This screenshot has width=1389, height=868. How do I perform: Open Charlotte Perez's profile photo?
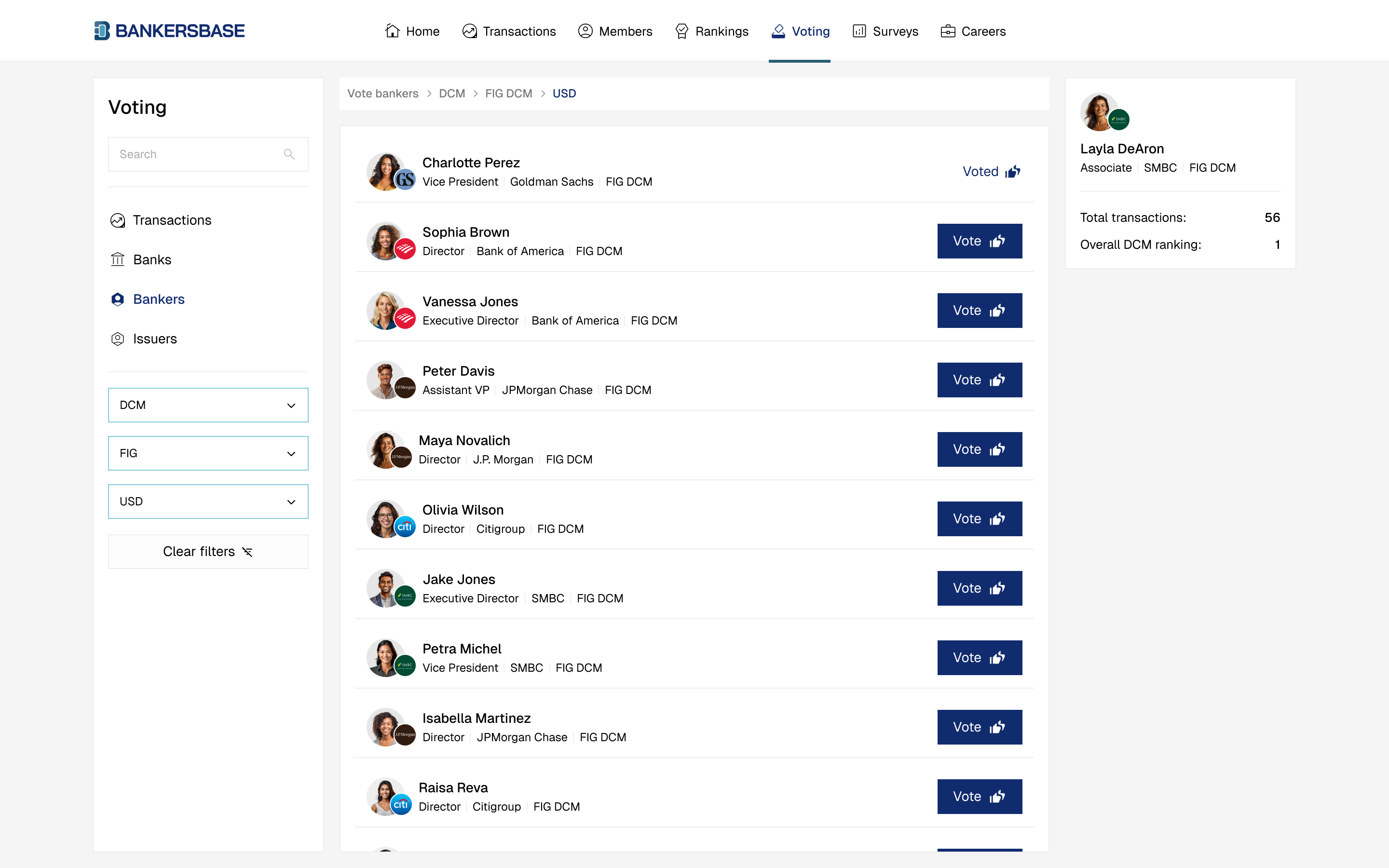tap(386, 172)
